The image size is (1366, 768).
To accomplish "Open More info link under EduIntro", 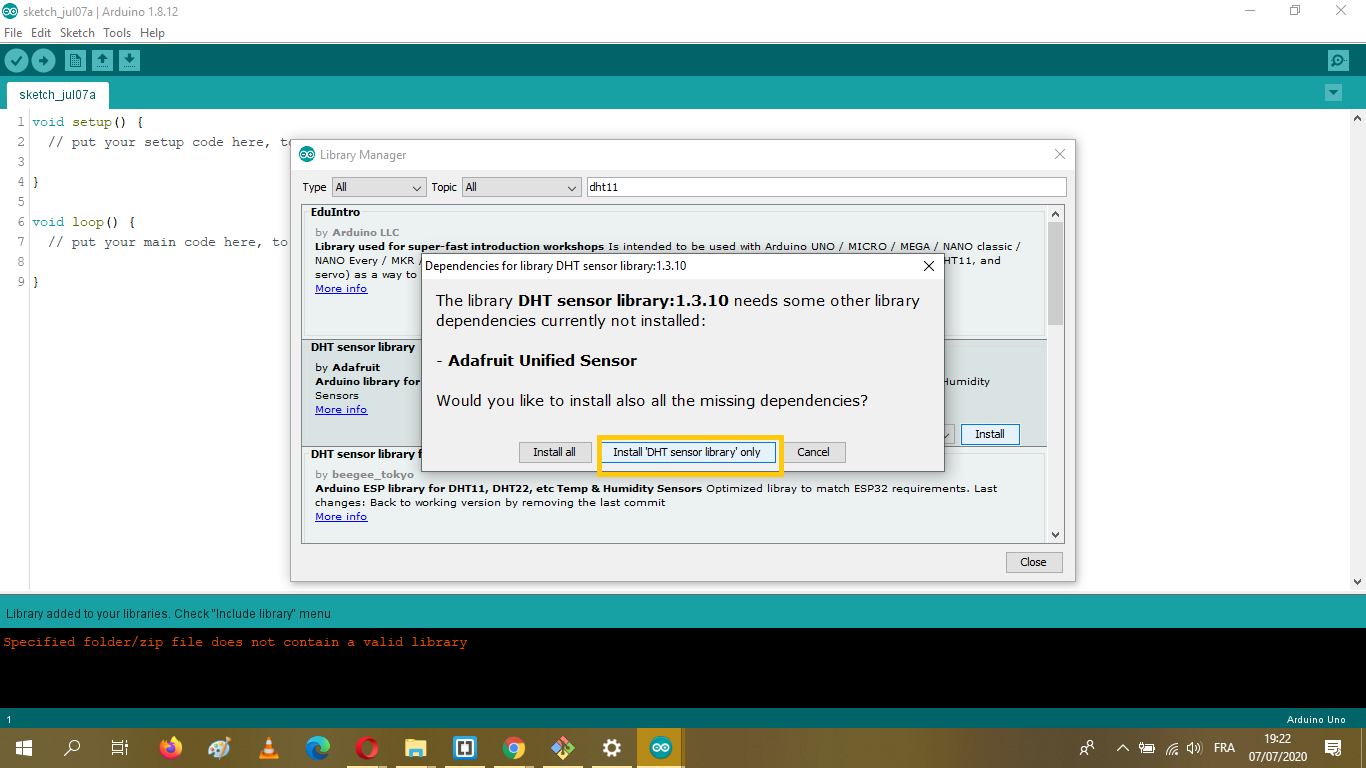I will pyautogui.click(x=341, y=289).
